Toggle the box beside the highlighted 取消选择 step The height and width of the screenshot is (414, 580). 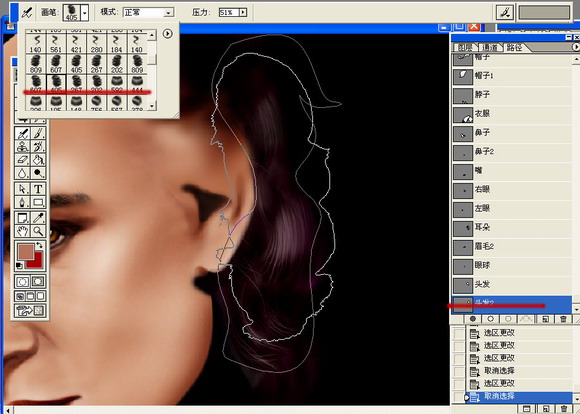pos(459,397)
